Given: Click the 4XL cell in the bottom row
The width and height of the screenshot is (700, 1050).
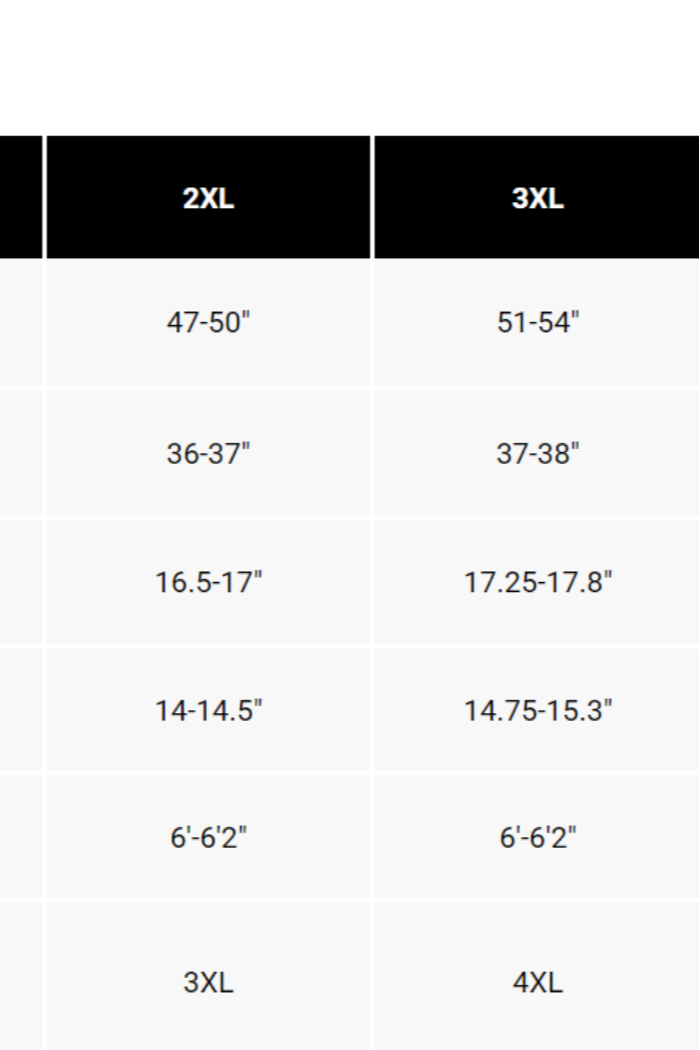Looking at the screenshot, I should [x=538, y=982].
